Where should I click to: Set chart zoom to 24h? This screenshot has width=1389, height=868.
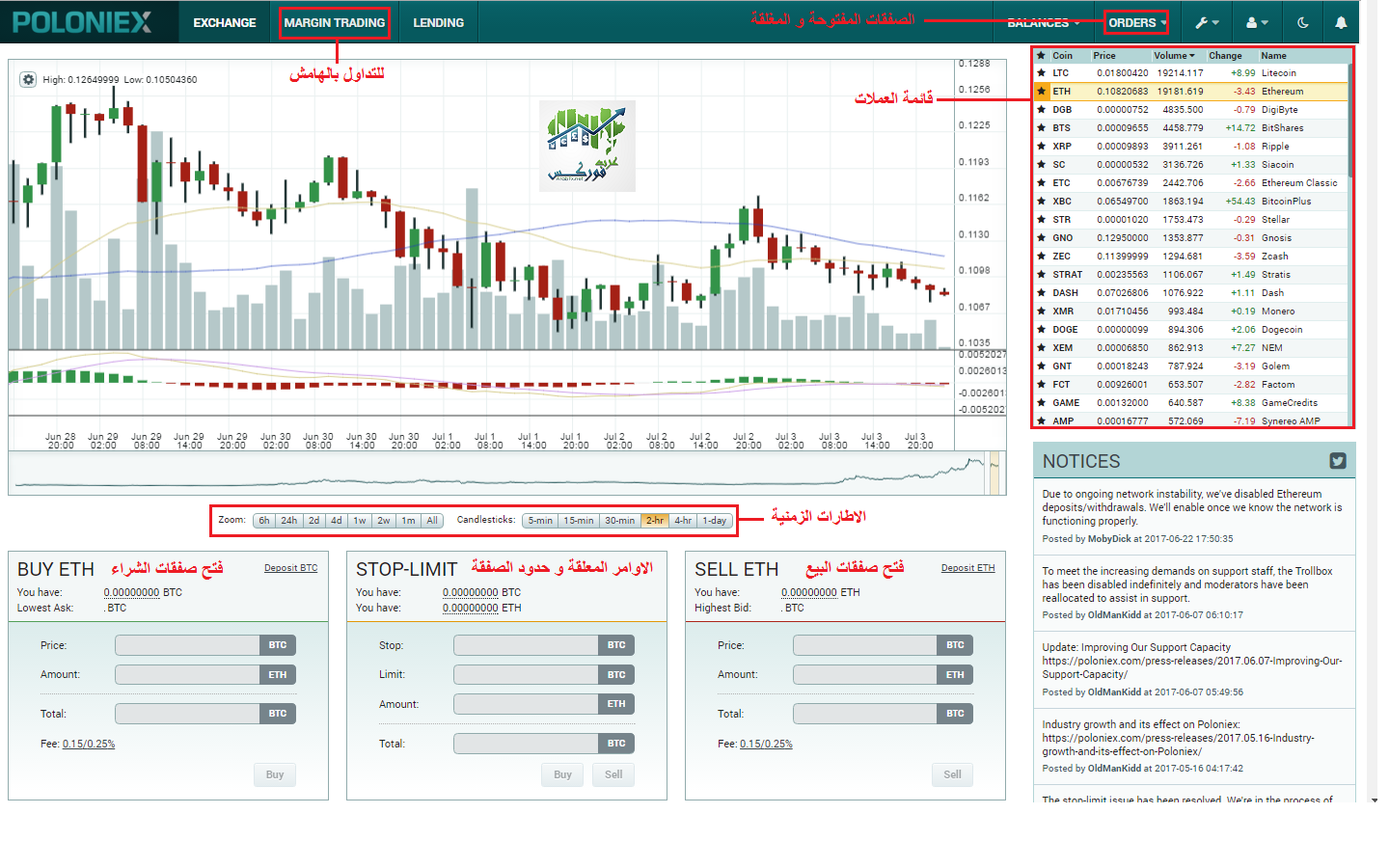(289, 521)
